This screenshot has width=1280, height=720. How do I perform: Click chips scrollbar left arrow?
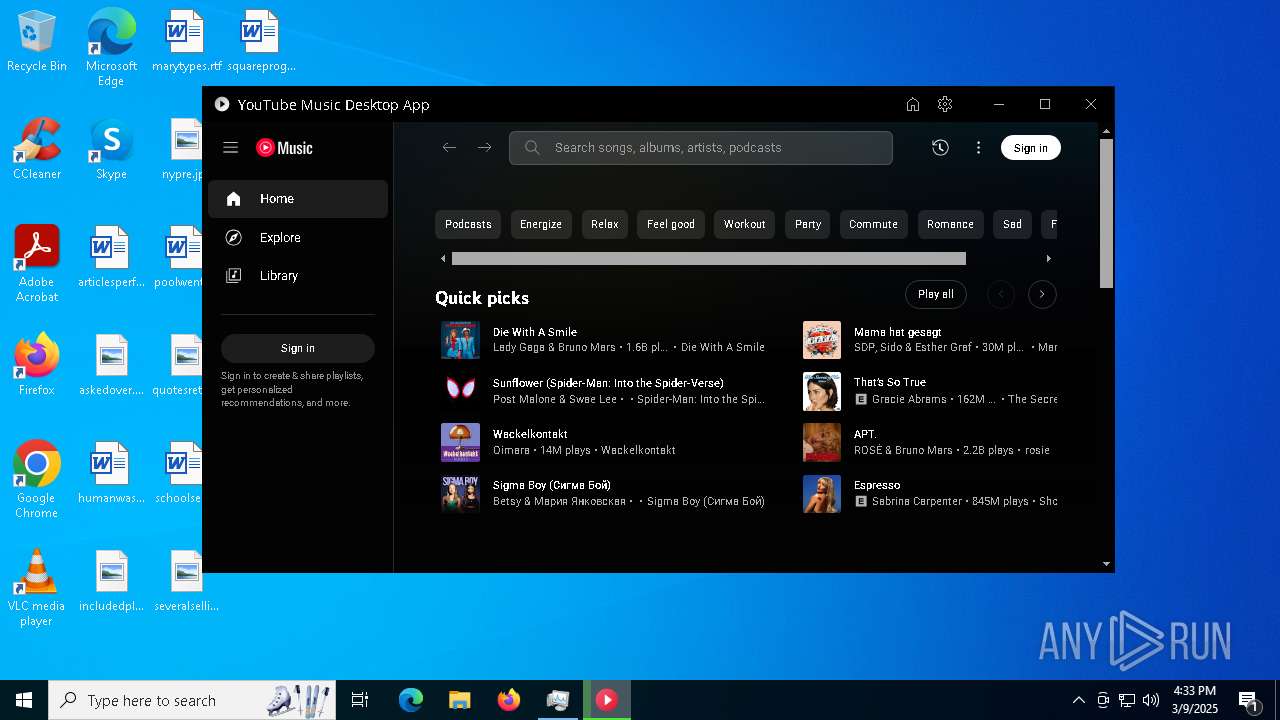(443, 259)
